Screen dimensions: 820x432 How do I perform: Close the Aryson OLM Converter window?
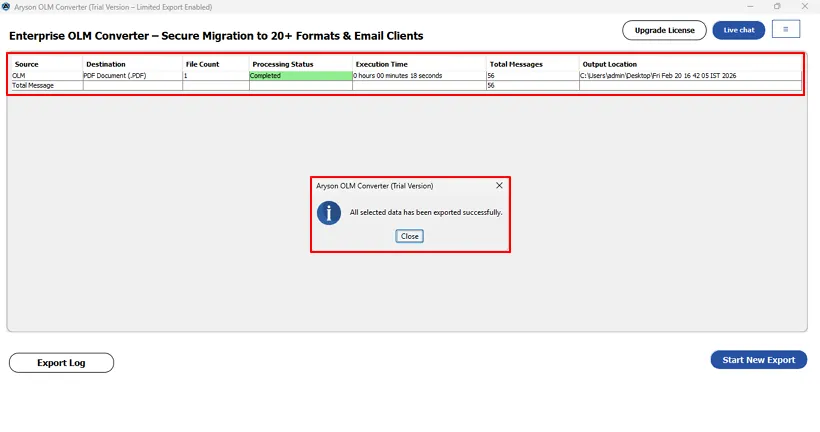[x=805, y=7]
